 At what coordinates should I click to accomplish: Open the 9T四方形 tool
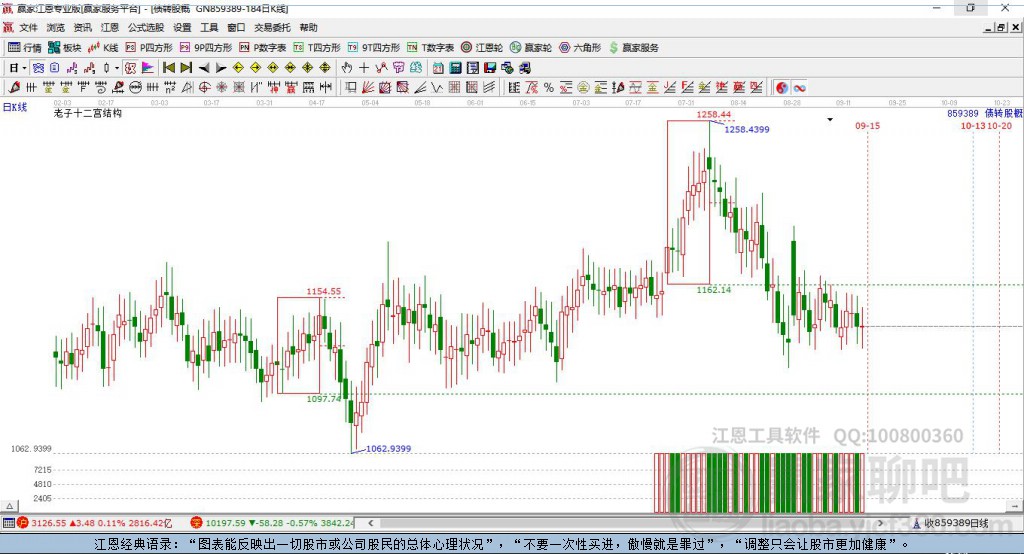coord(374,48)
